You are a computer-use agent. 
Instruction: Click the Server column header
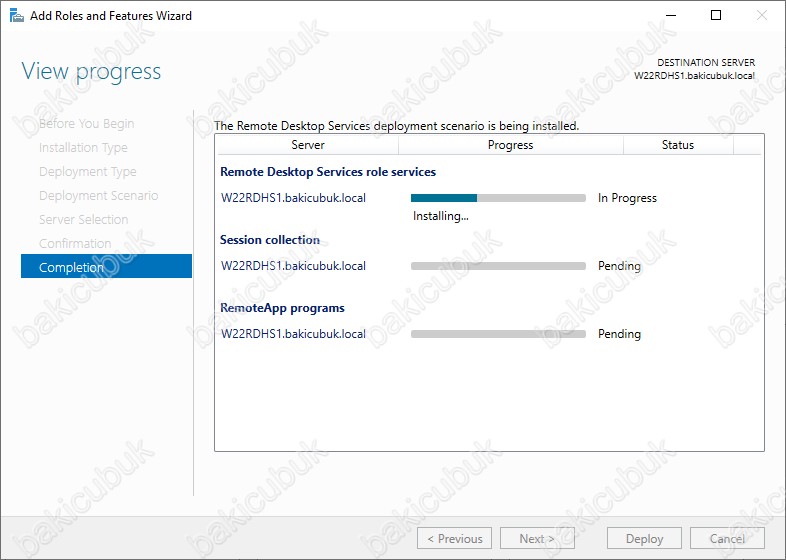(x=308, y=145)
